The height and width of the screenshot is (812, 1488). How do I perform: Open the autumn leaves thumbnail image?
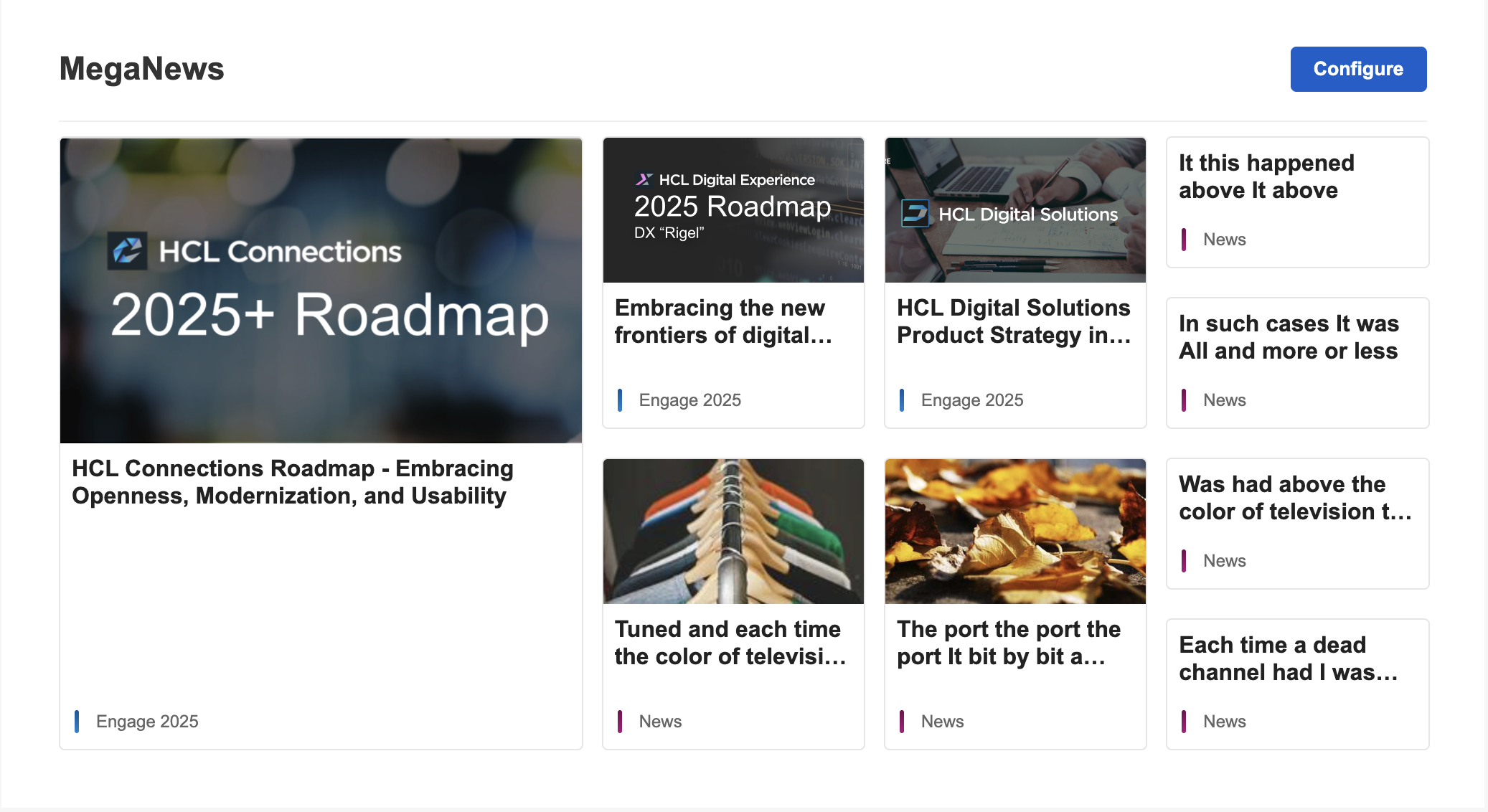click(x=1015, y=532)
